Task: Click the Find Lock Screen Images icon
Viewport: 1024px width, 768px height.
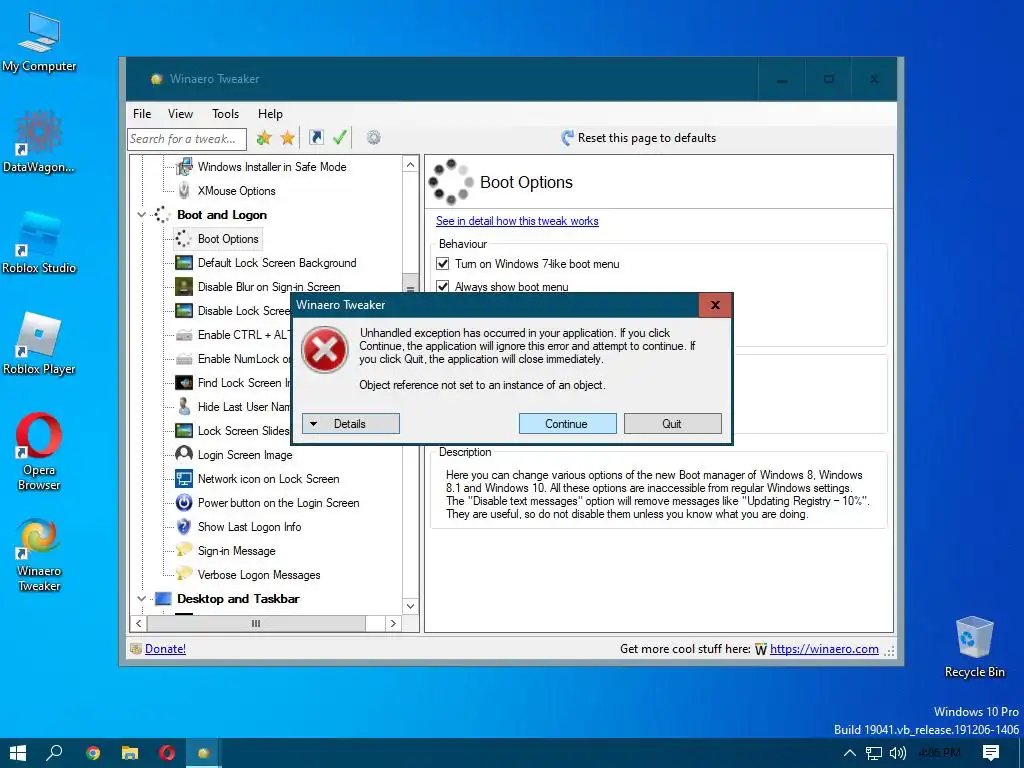Action: pyautogui.click(x=184, y=383)
